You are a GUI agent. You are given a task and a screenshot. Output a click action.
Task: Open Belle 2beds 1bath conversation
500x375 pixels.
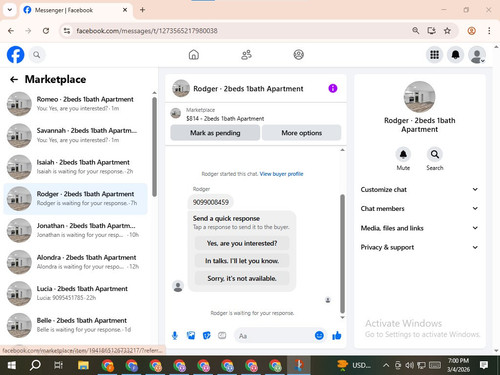tap(76, 325)
